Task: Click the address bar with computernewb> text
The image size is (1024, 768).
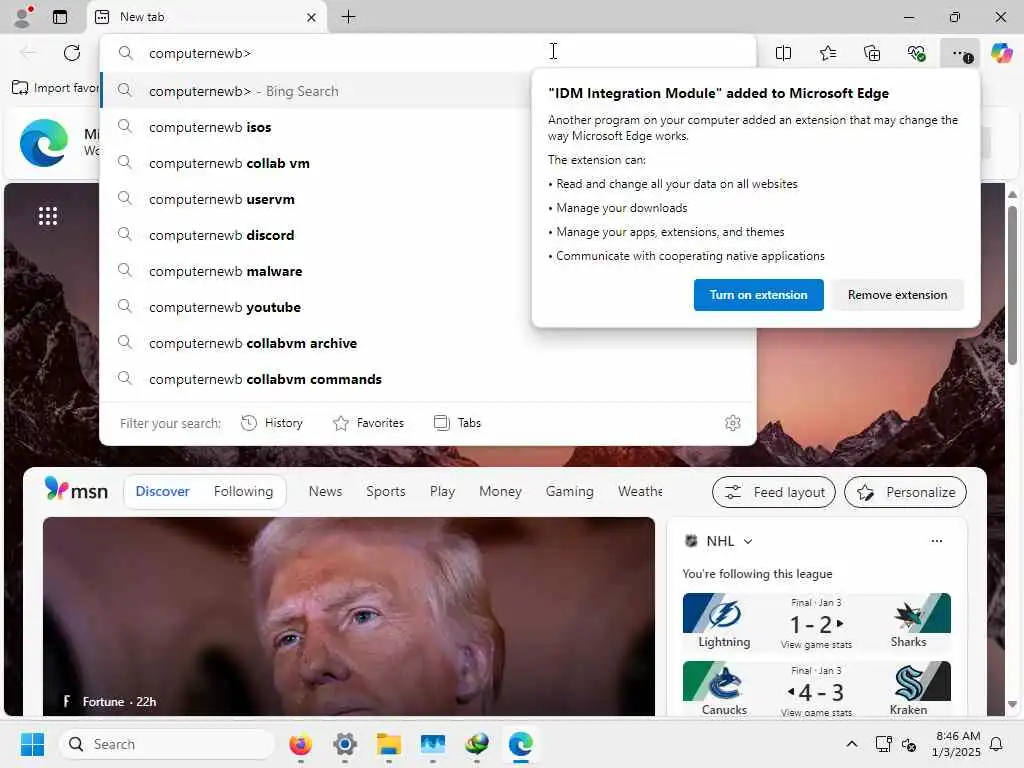Action: [428, 53]
